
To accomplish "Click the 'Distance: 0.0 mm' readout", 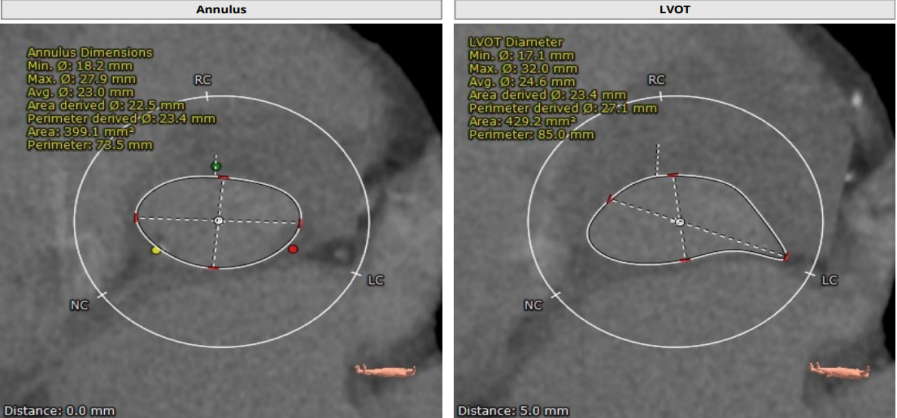I will click(x=59, y=411).
